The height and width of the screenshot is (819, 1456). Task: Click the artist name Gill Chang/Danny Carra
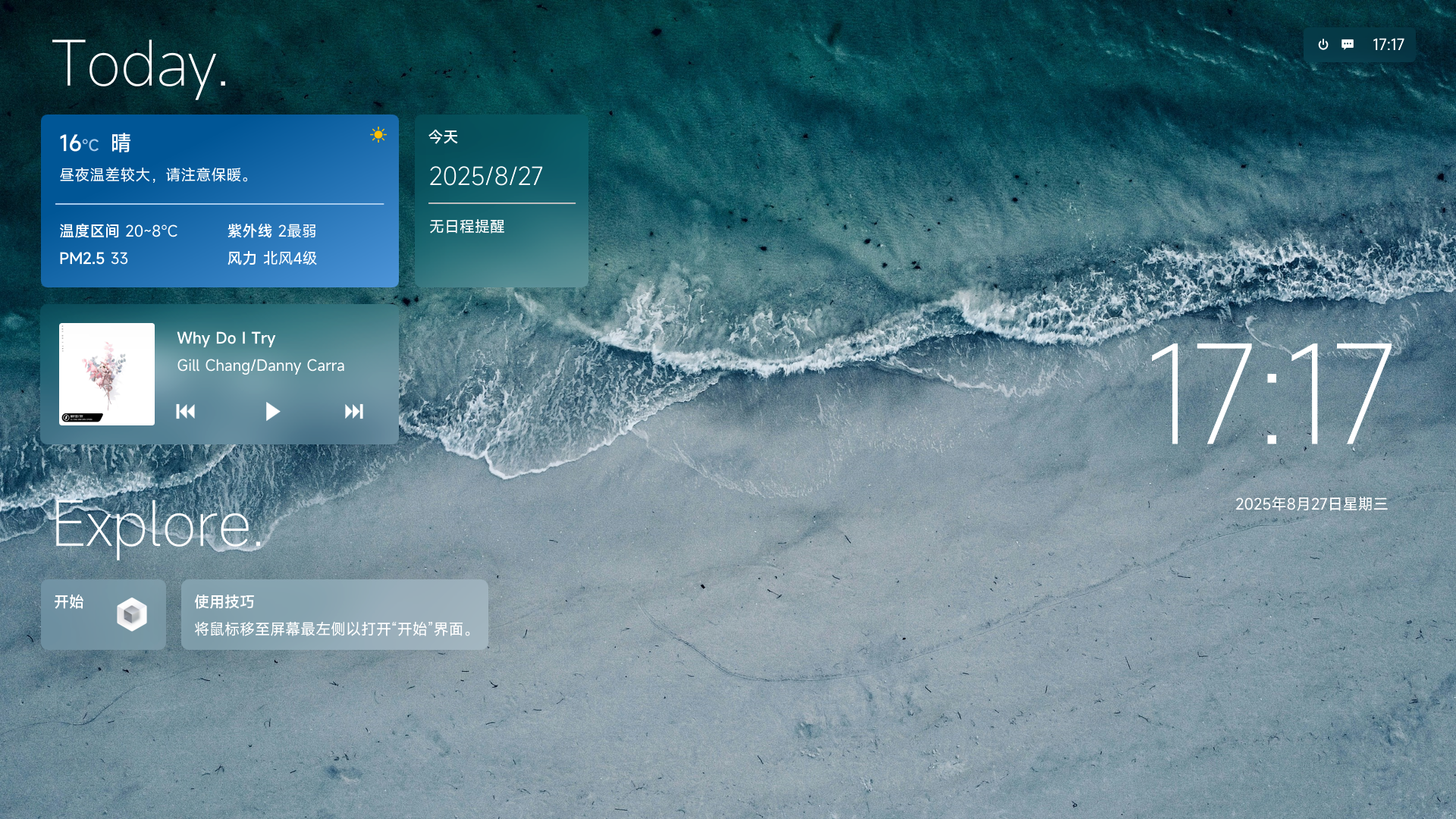click(x=260, y=366)
